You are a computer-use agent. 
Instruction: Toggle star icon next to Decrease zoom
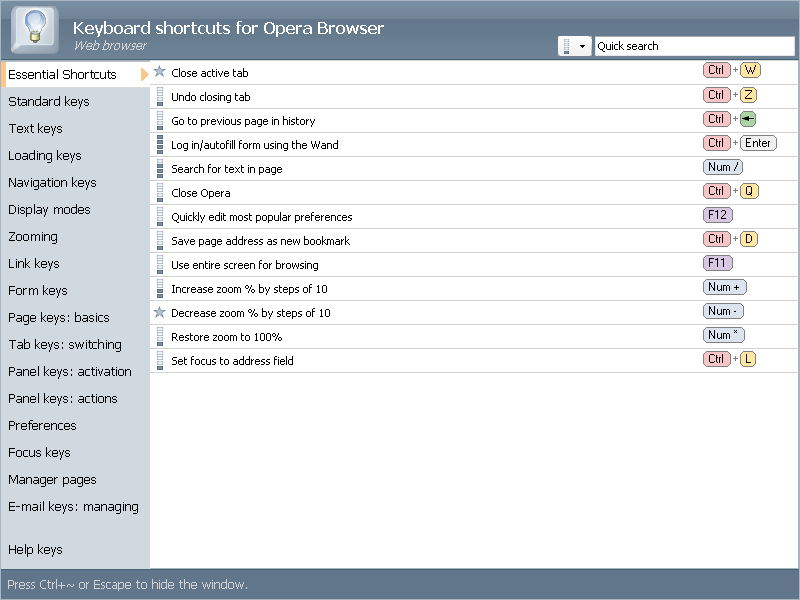click(160, 312)
